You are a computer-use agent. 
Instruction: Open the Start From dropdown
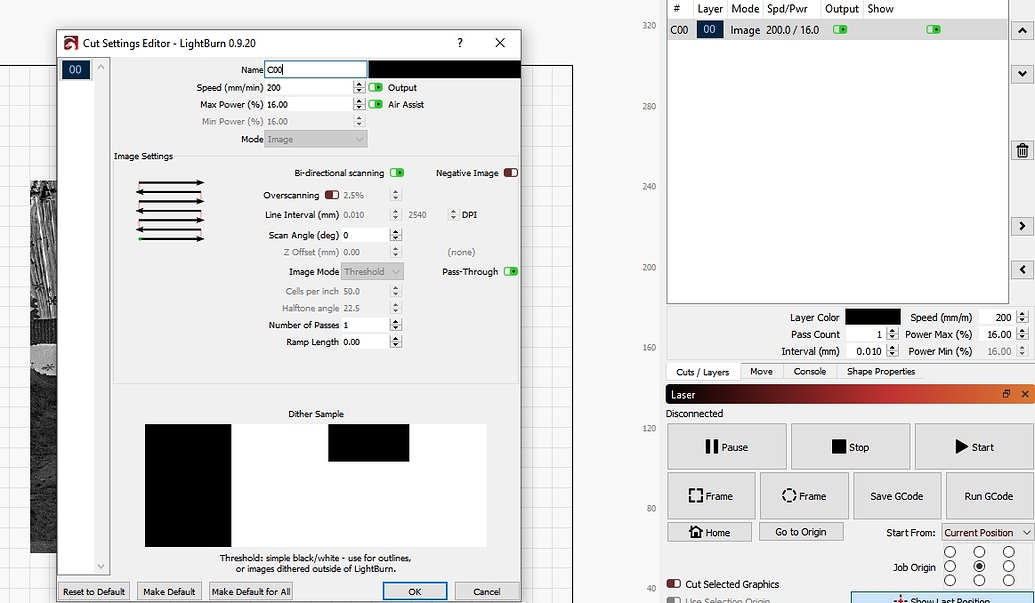click(987, 531)
